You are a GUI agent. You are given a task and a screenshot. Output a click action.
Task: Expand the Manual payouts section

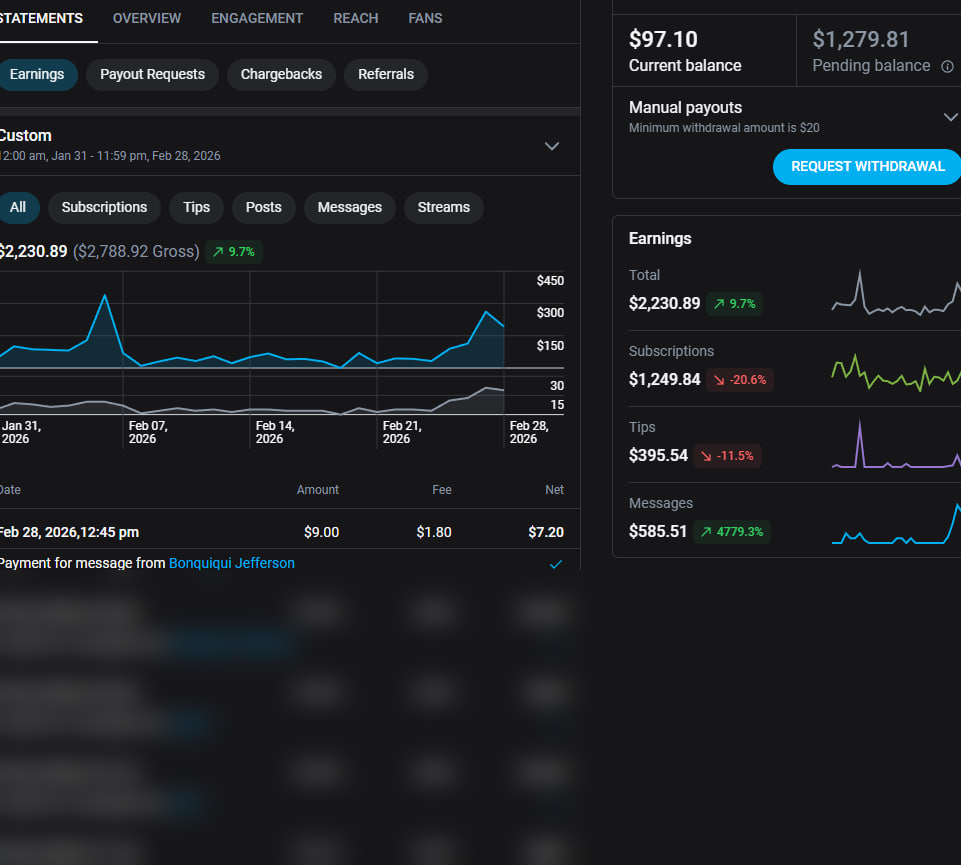tap(949, 117)
